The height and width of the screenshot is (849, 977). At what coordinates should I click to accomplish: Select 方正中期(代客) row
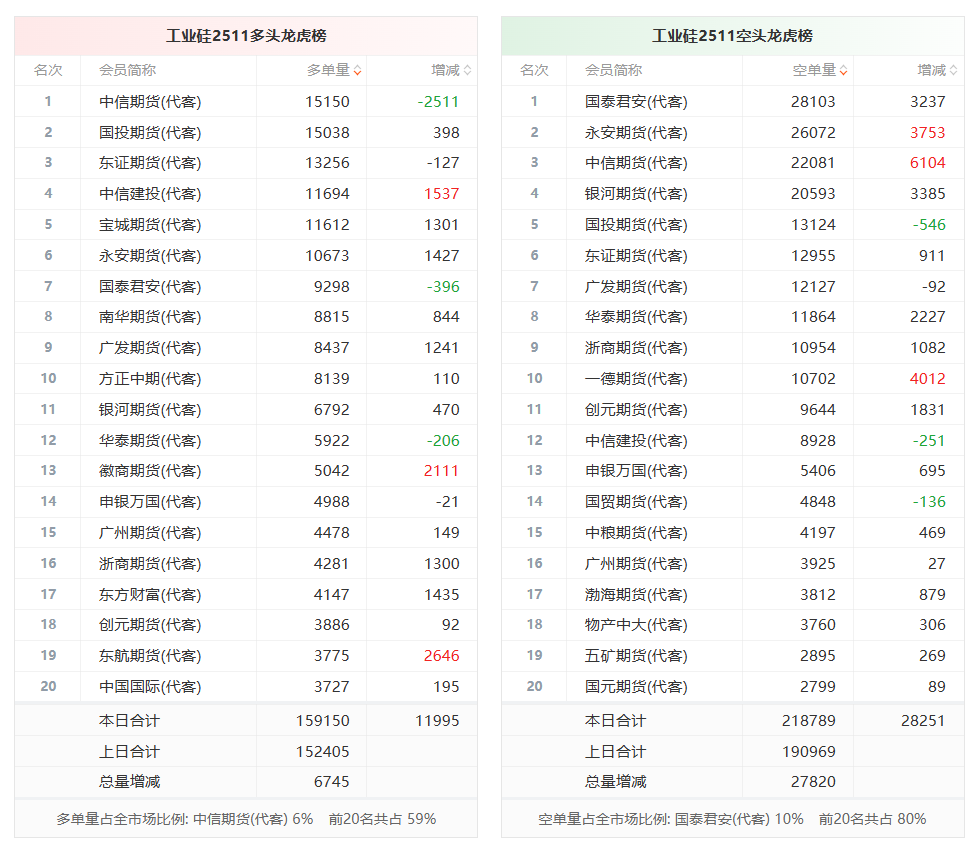(x=246, y=379)
